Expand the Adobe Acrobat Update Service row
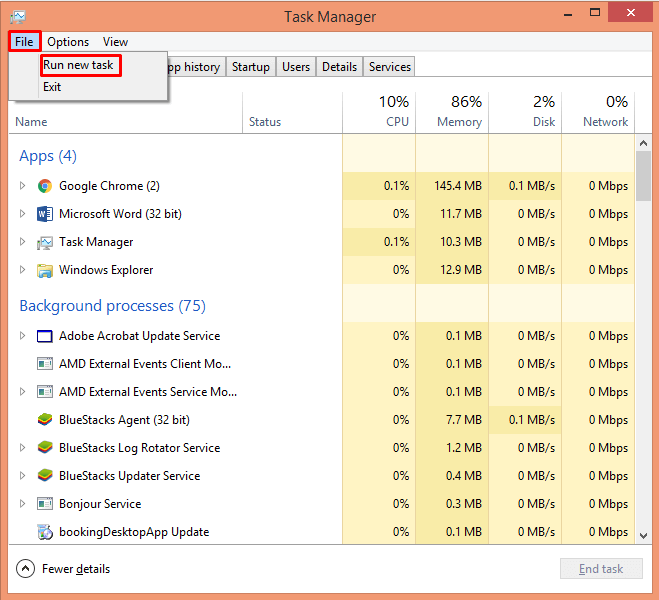 [x=23, y=336]
